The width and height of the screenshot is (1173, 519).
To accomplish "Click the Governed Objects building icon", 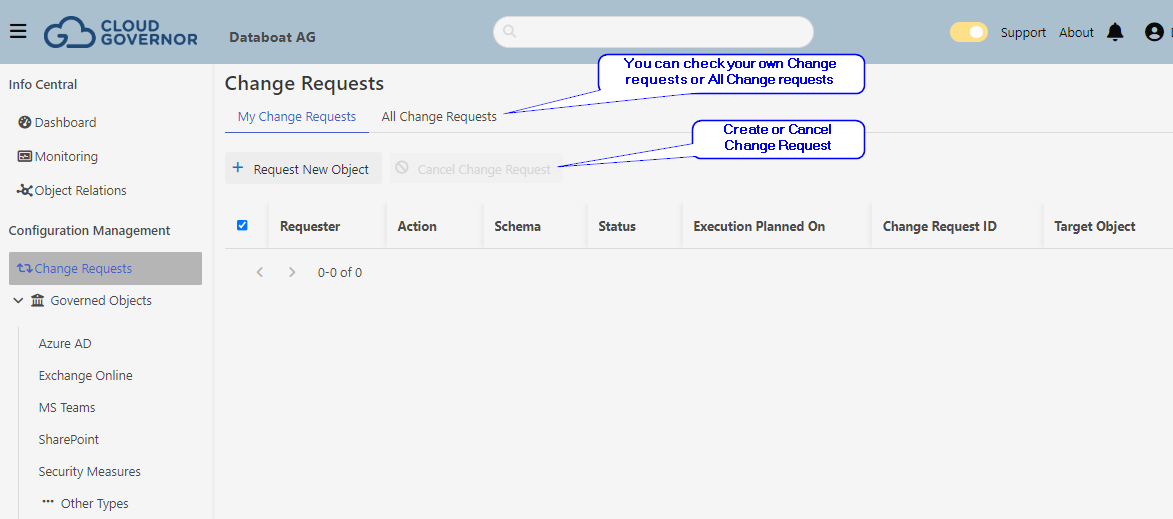I will (37, 301).
